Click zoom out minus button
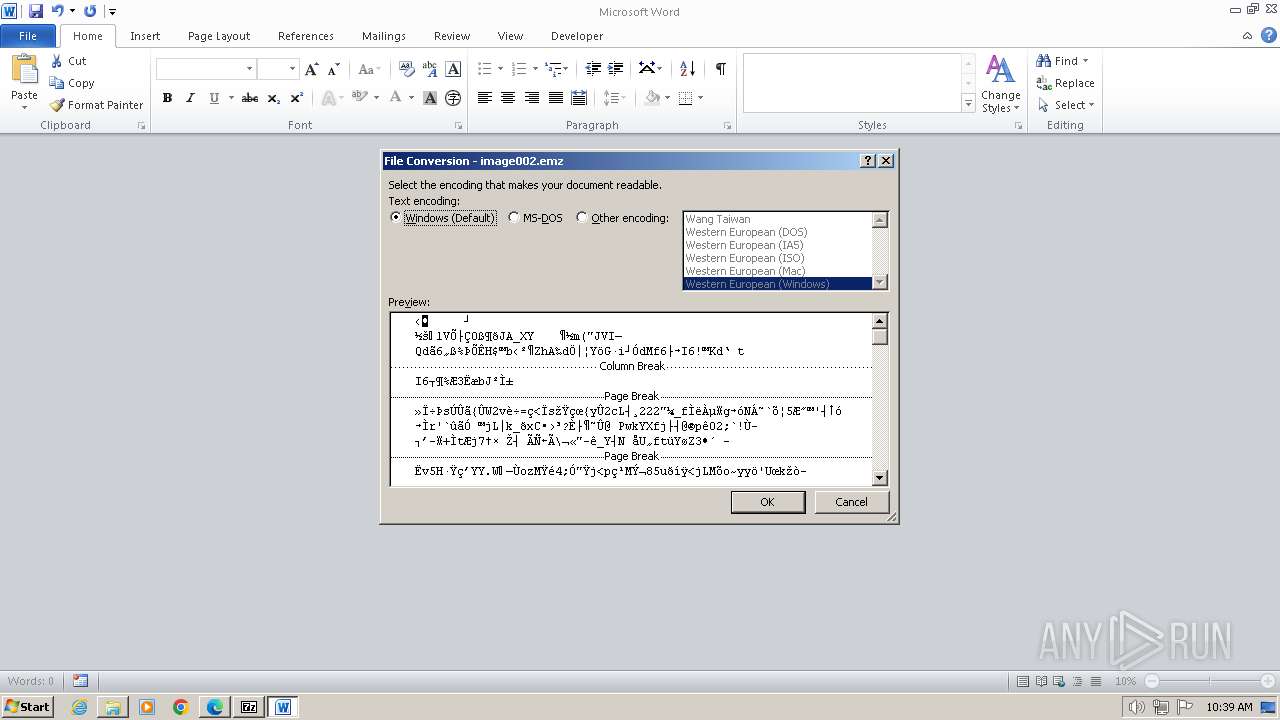The height and width of the screenshot is (720, 1280). click(x=1153, y=681)
